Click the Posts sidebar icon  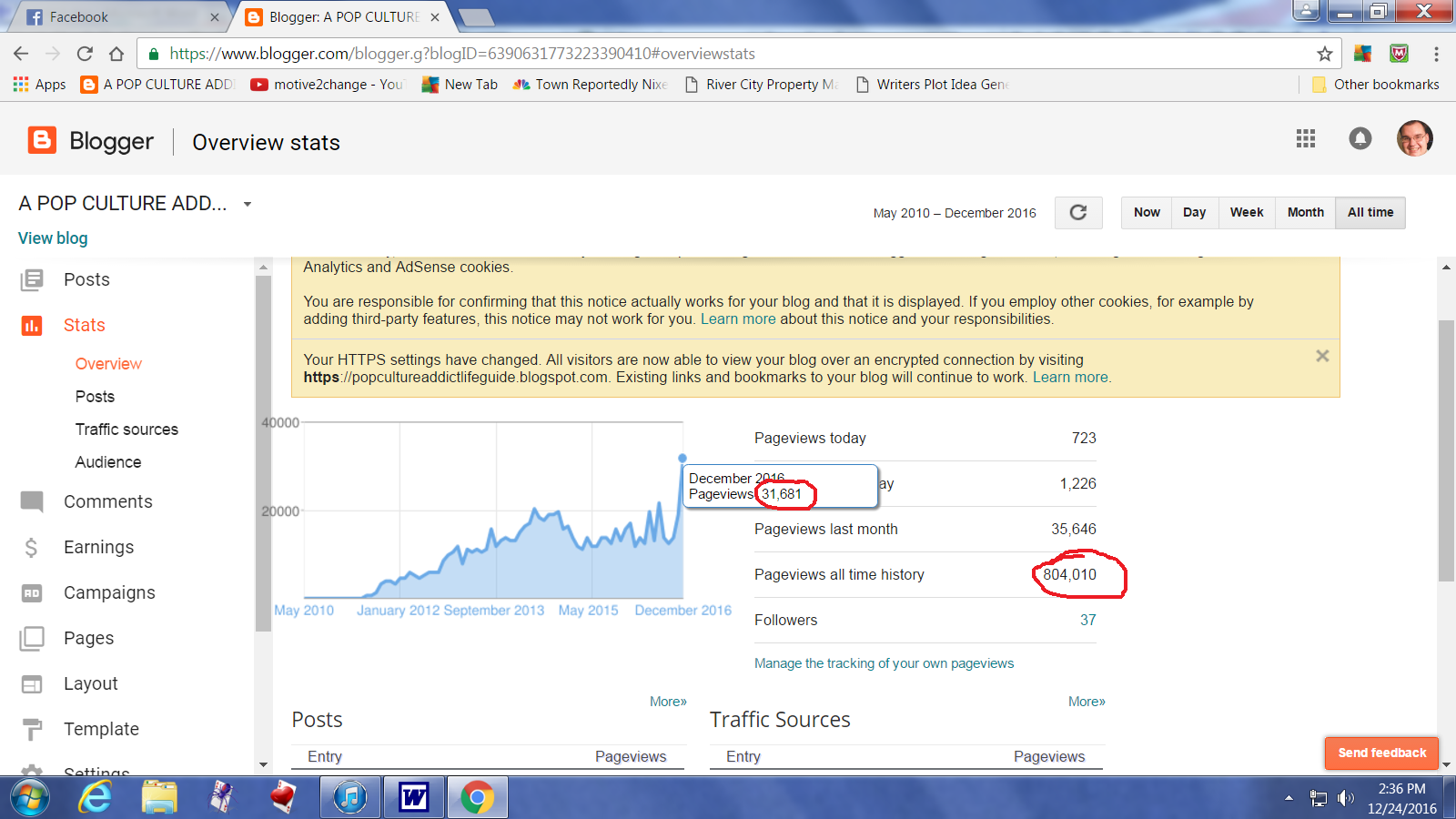32,279
